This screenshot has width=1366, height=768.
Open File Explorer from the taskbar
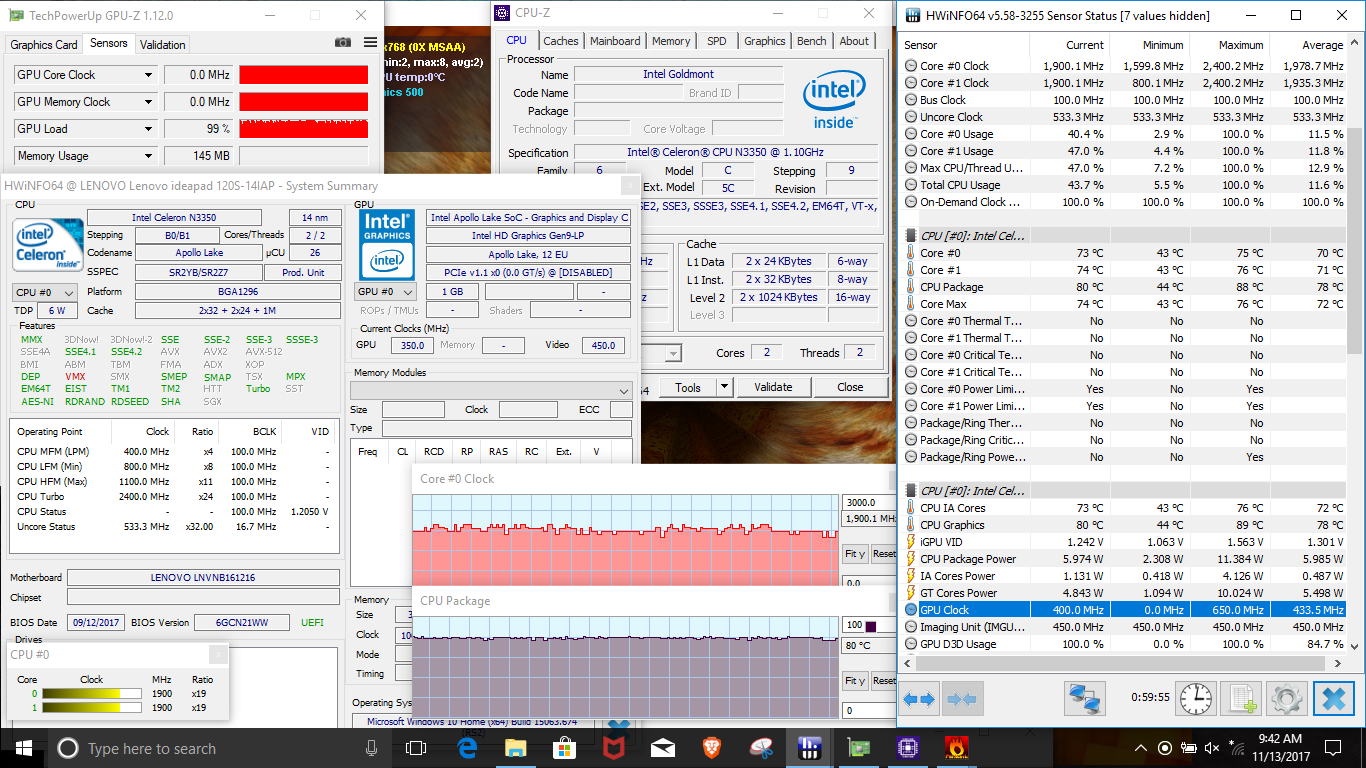click(x=516, y=748)
